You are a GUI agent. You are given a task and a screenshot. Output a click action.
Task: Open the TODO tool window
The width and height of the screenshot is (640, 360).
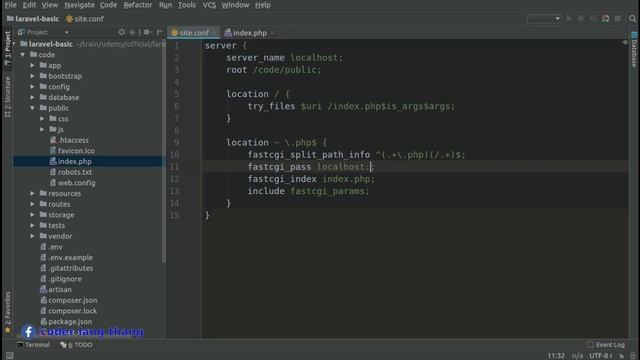pos(76,345)
